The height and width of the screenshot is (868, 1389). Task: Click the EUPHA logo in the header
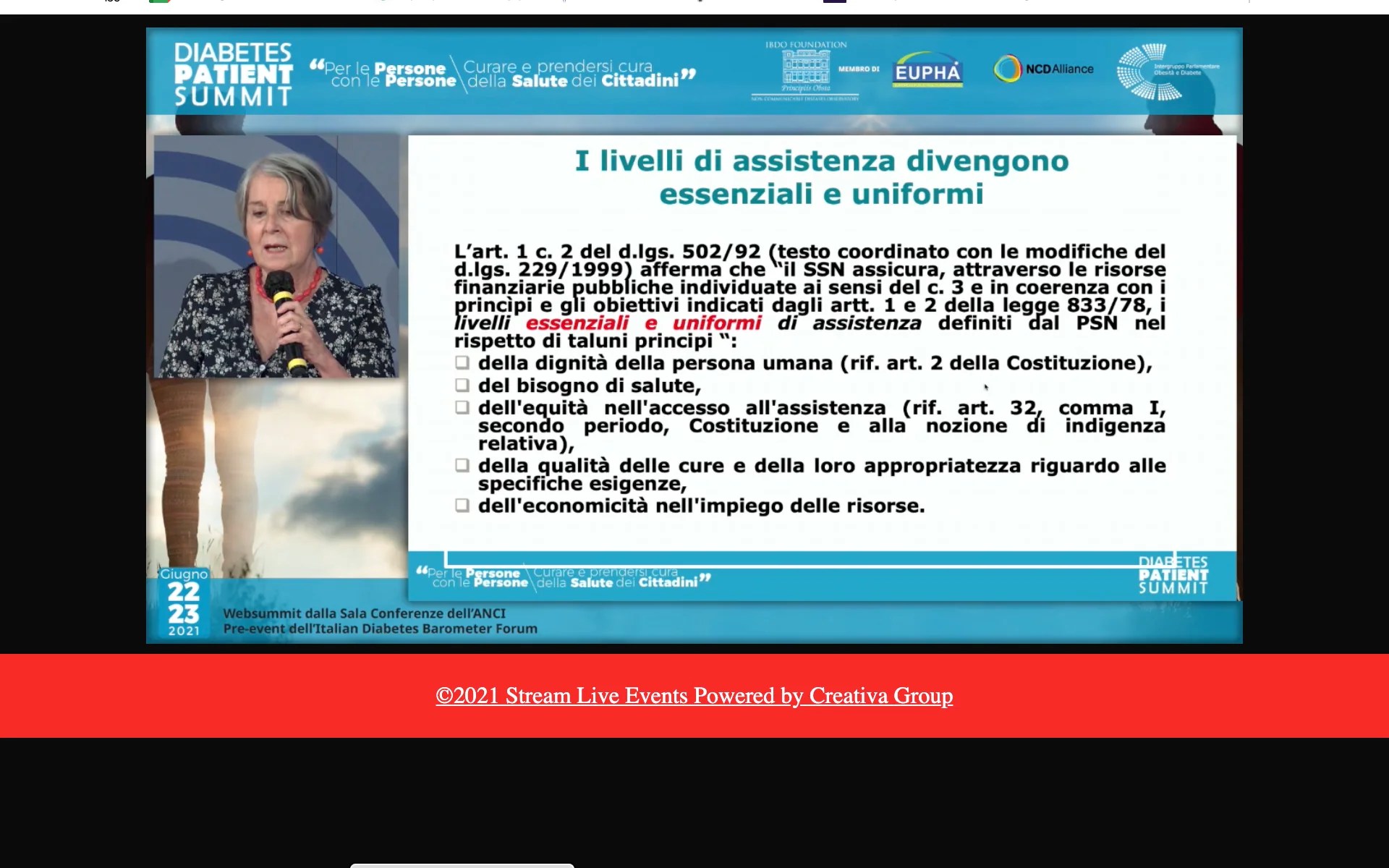coord(927,70)
